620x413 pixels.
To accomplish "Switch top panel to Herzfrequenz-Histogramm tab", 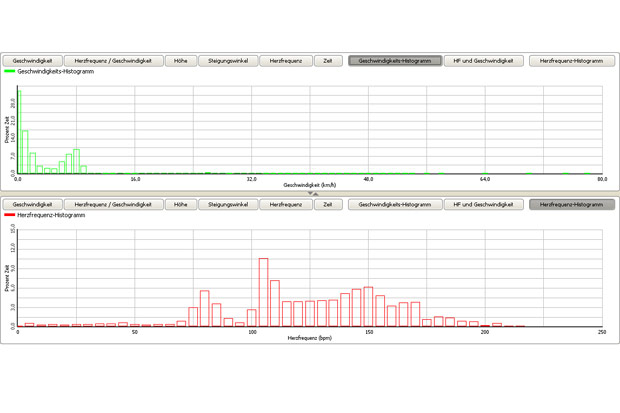I will [571, 61].
